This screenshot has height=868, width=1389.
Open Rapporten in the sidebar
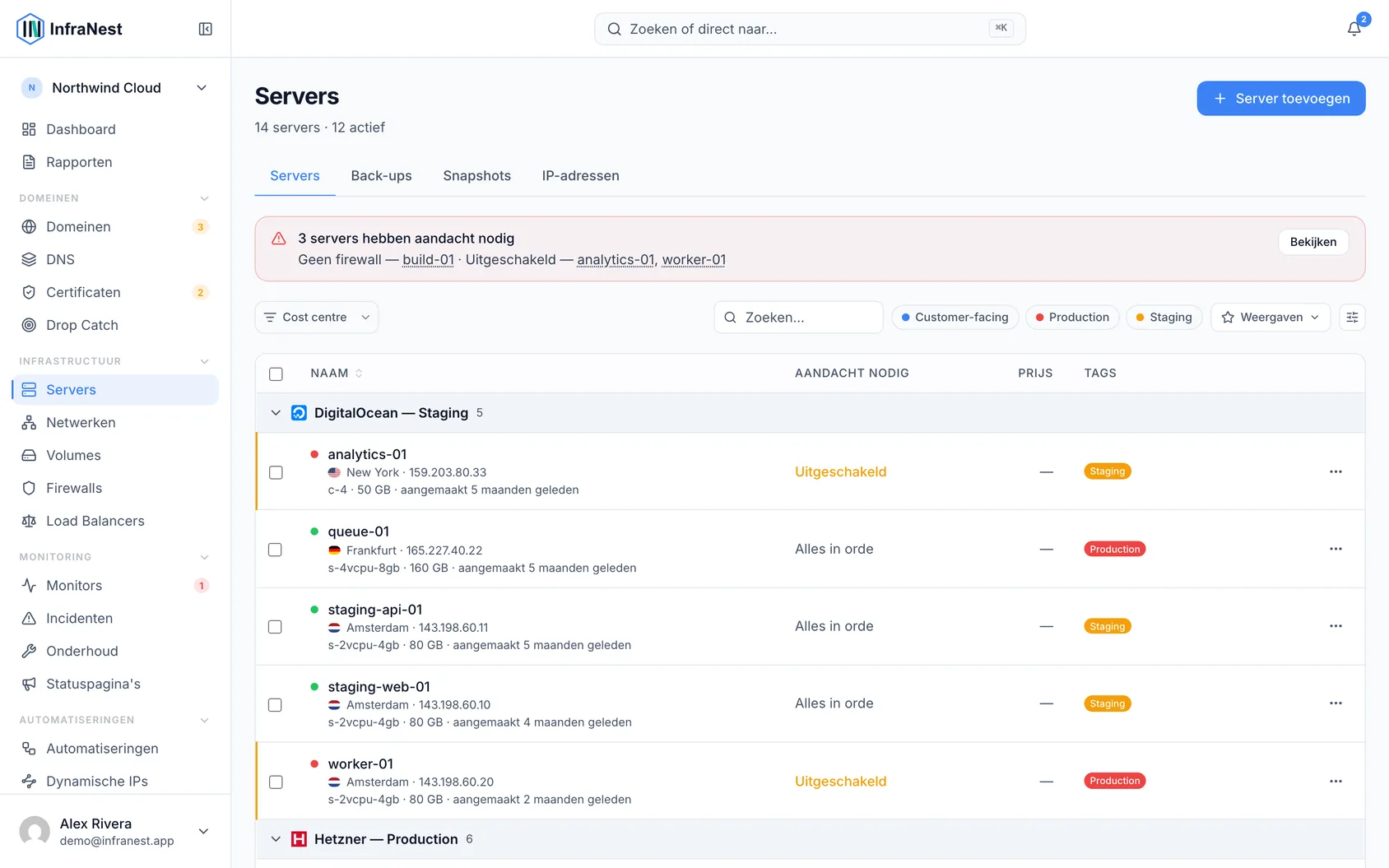click(x=115, y=162)
